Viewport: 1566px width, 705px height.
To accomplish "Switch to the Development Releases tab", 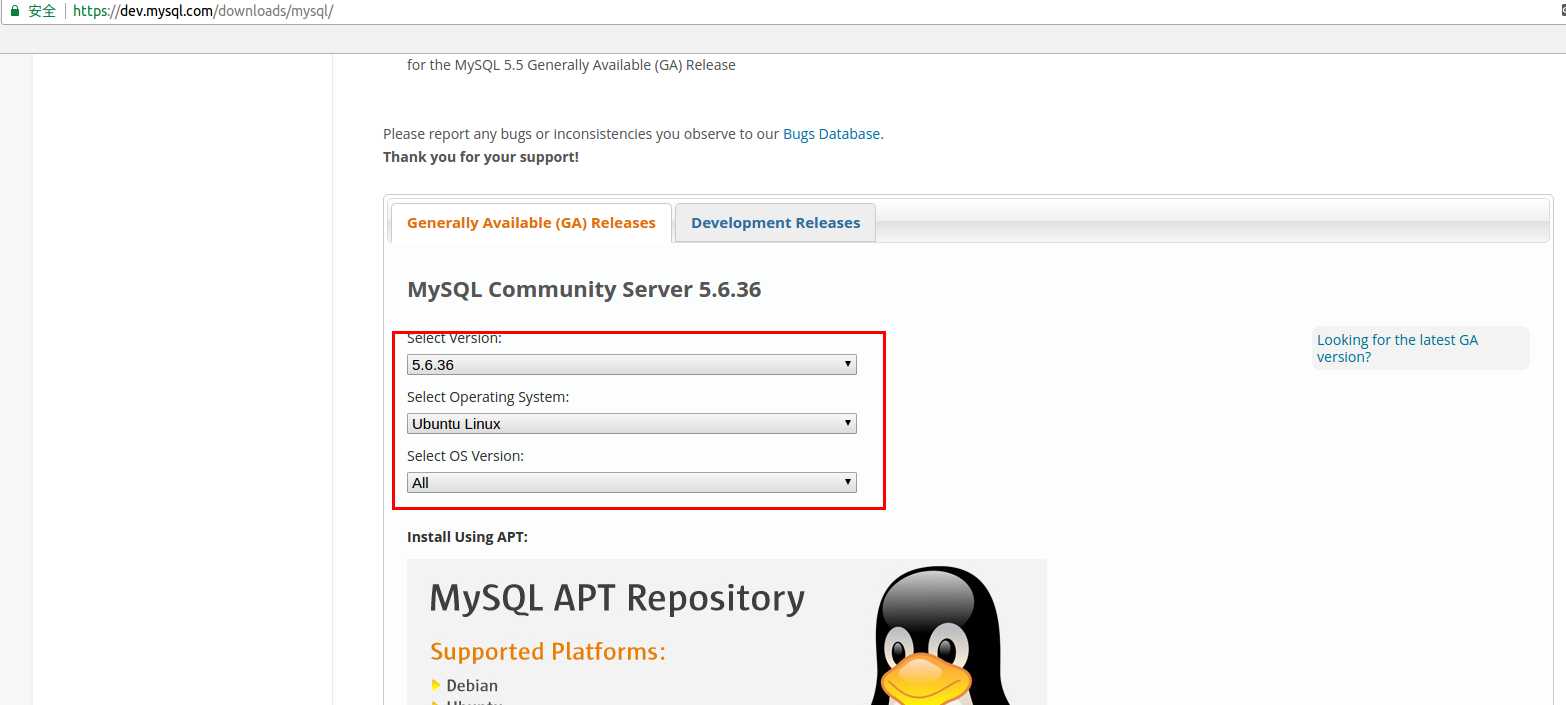I will click(775, 223).
